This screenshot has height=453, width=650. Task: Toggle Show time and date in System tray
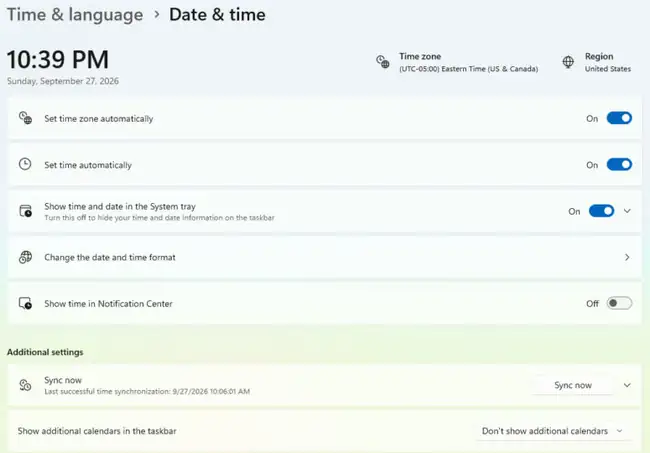[x=601, y=211]
